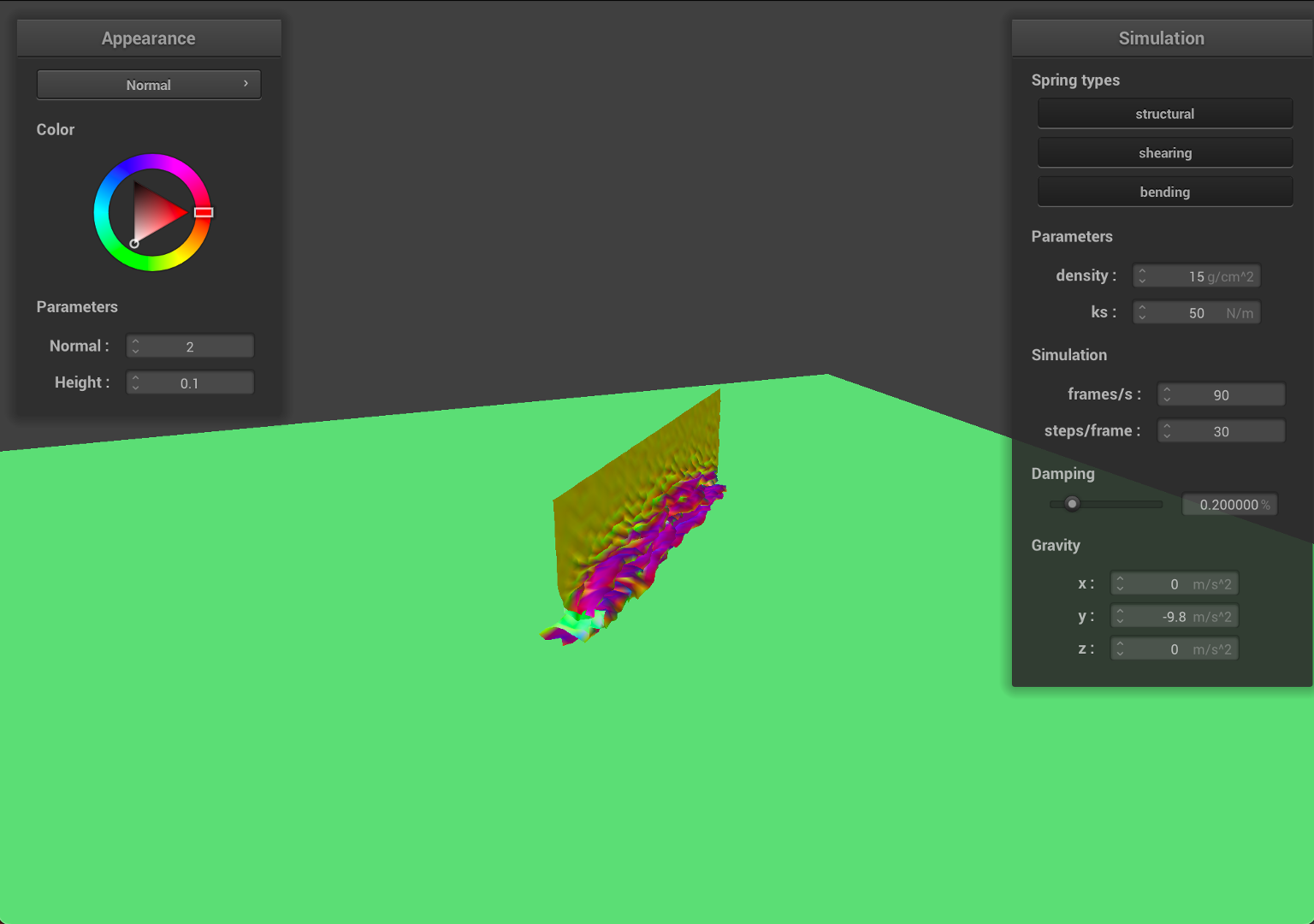Increase frames/s with the up arrow
1314x924 pixels.
(1166, 391)
